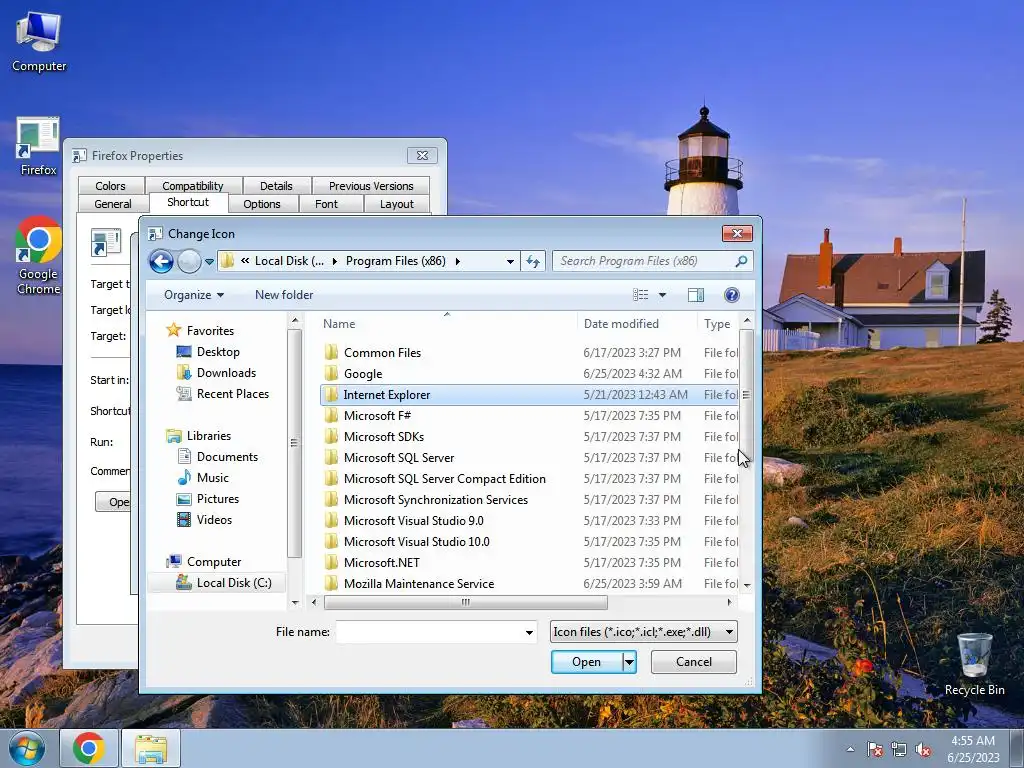
Task: Switch to the Details tab
Action: pyautogui.click(x=276, y=186)
